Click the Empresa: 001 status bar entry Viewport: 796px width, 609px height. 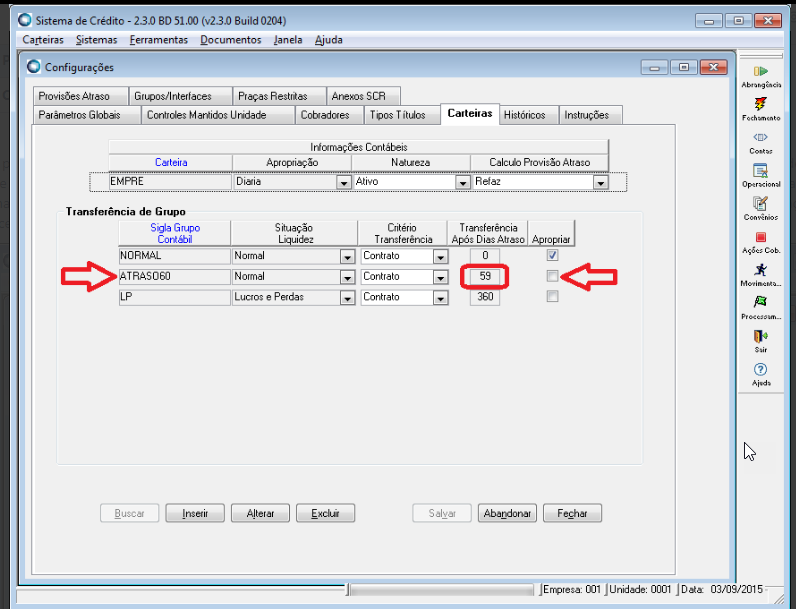[x=572, y=590]
